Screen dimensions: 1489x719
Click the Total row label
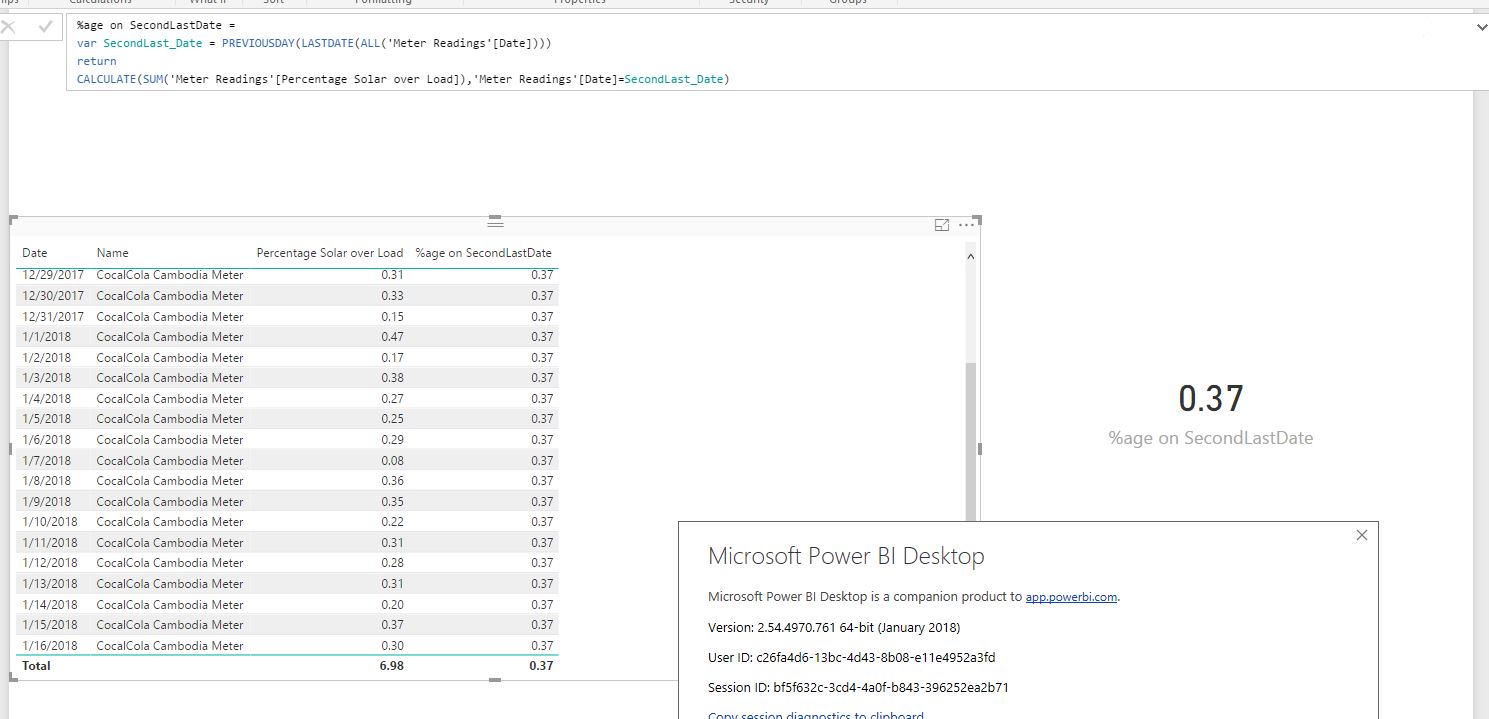[x=36, y=666]
